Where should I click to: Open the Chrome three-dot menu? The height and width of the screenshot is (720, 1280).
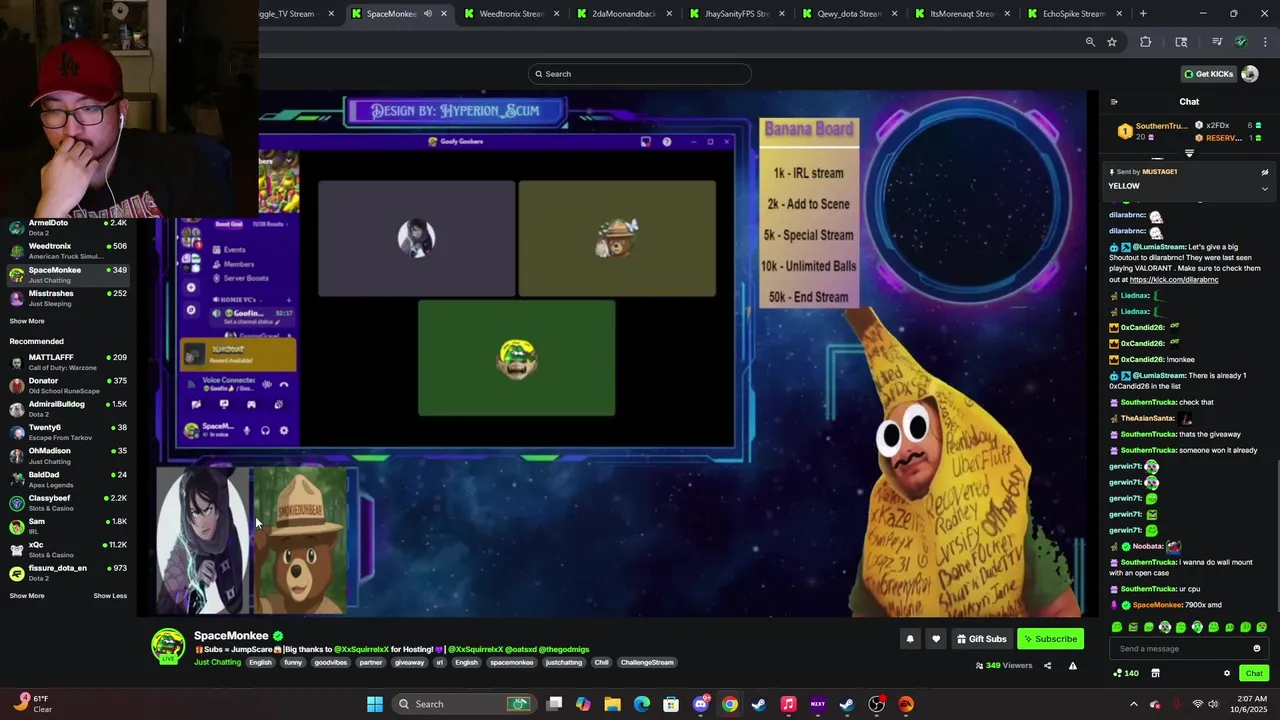(1265, 42)
